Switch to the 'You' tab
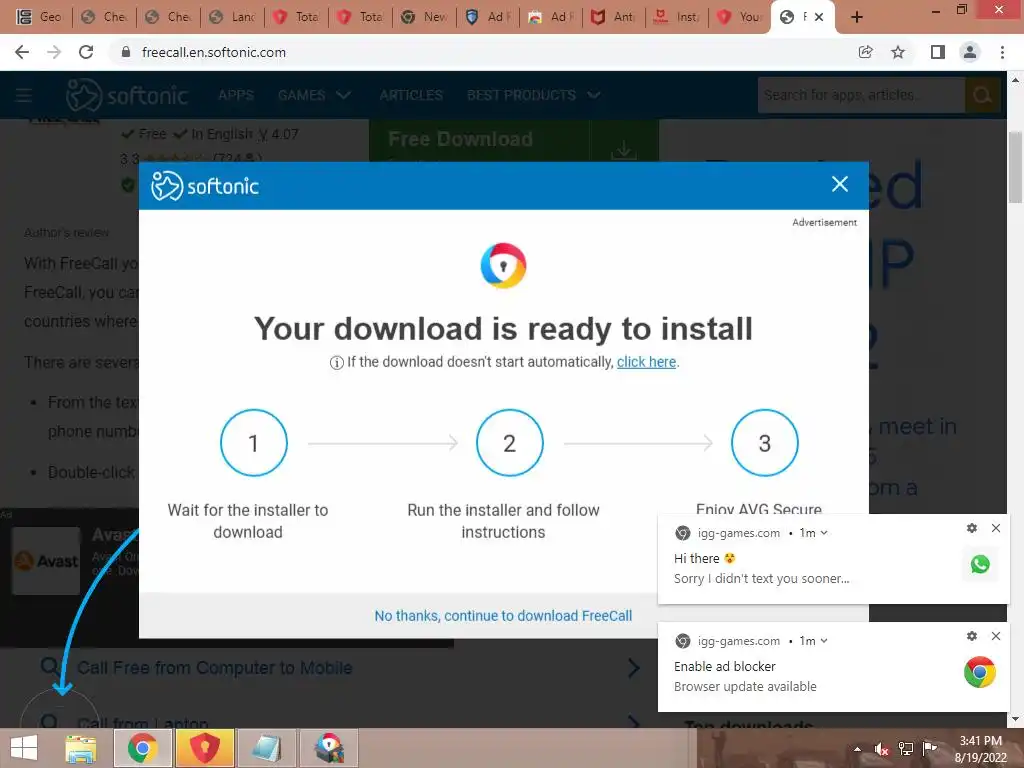1024x768 pixels. click(x=741, y=17)
